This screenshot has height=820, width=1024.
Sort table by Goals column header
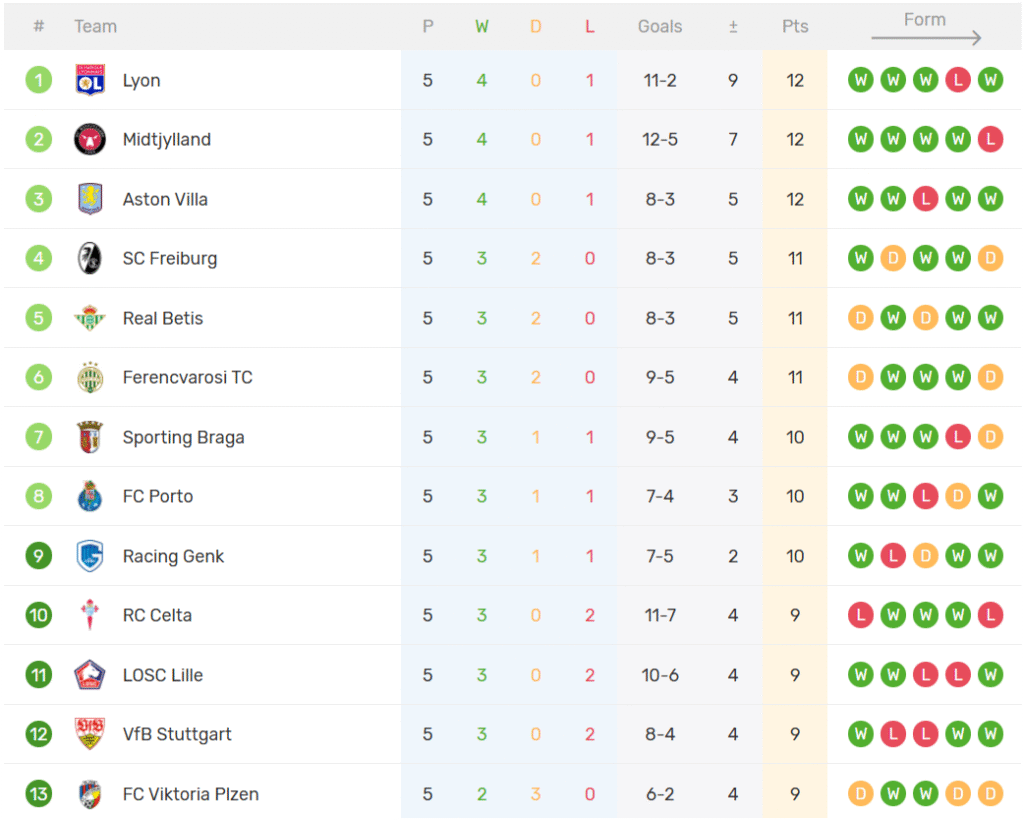660,27
